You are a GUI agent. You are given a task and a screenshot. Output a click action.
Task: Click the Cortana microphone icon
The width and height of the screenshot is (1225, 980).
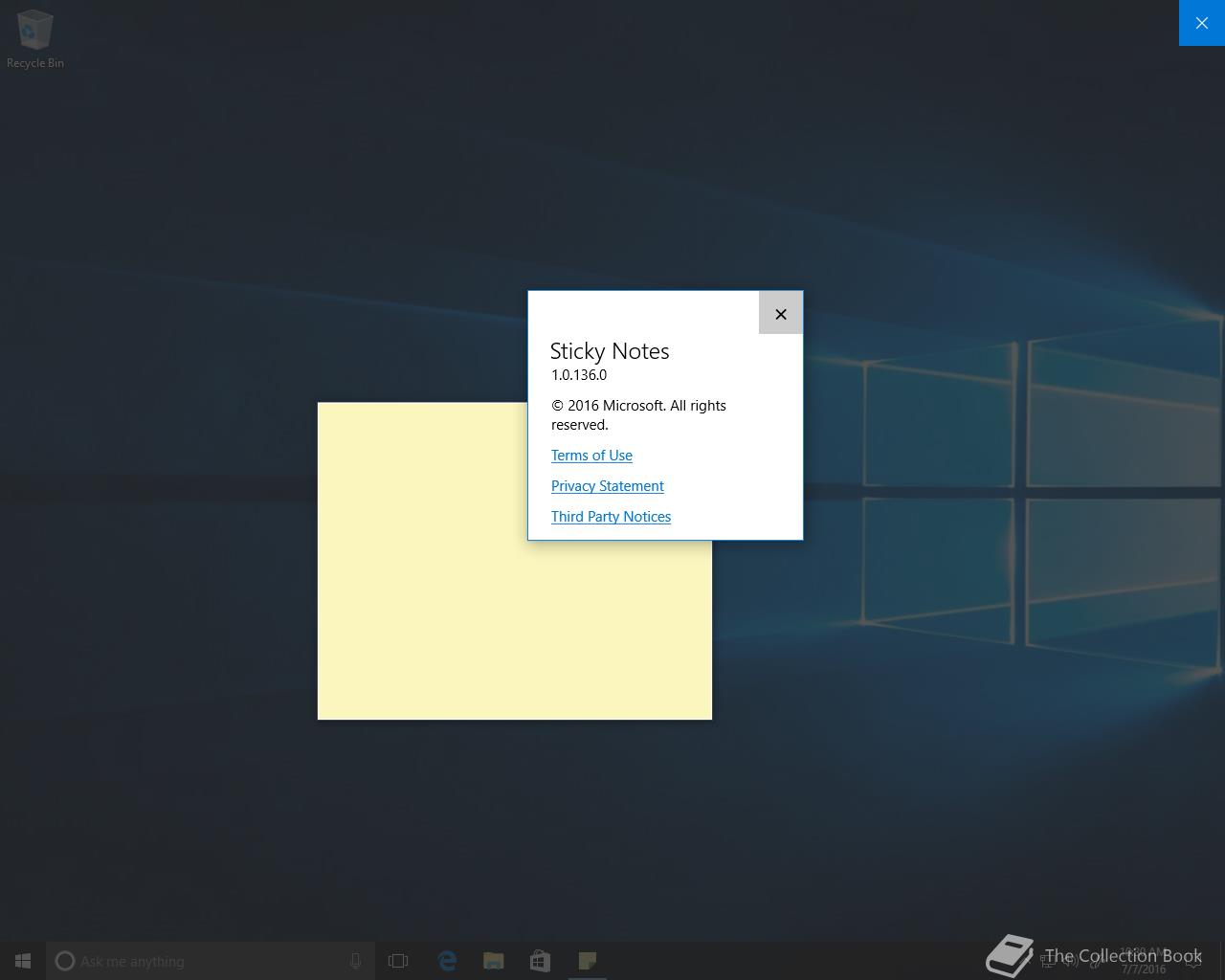tap(355, 961)
